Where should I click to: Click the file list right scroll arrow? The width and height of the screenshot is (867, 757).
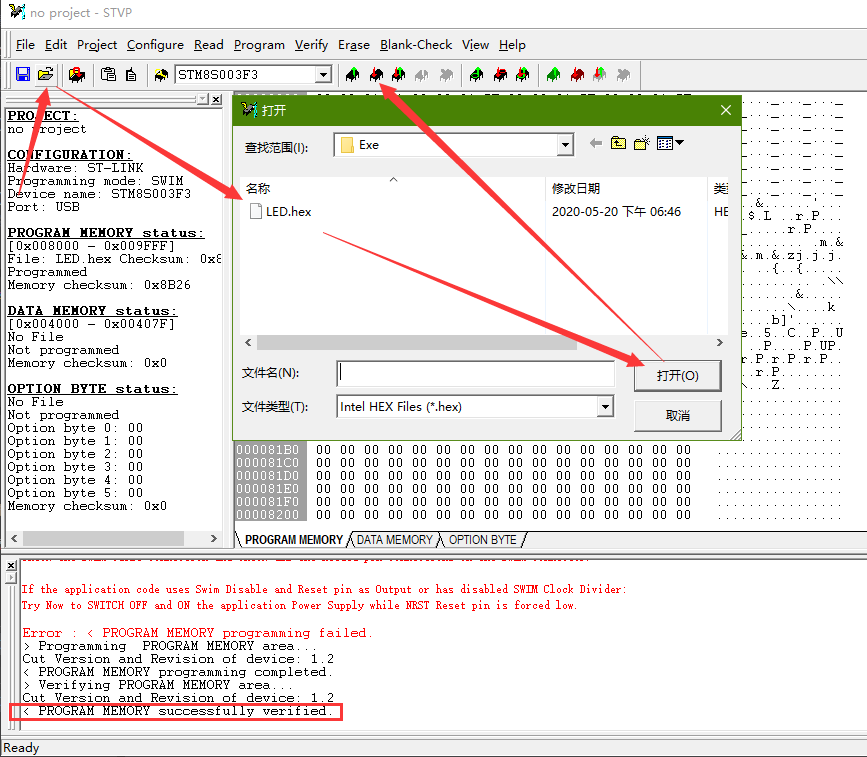tap(719, 343)
